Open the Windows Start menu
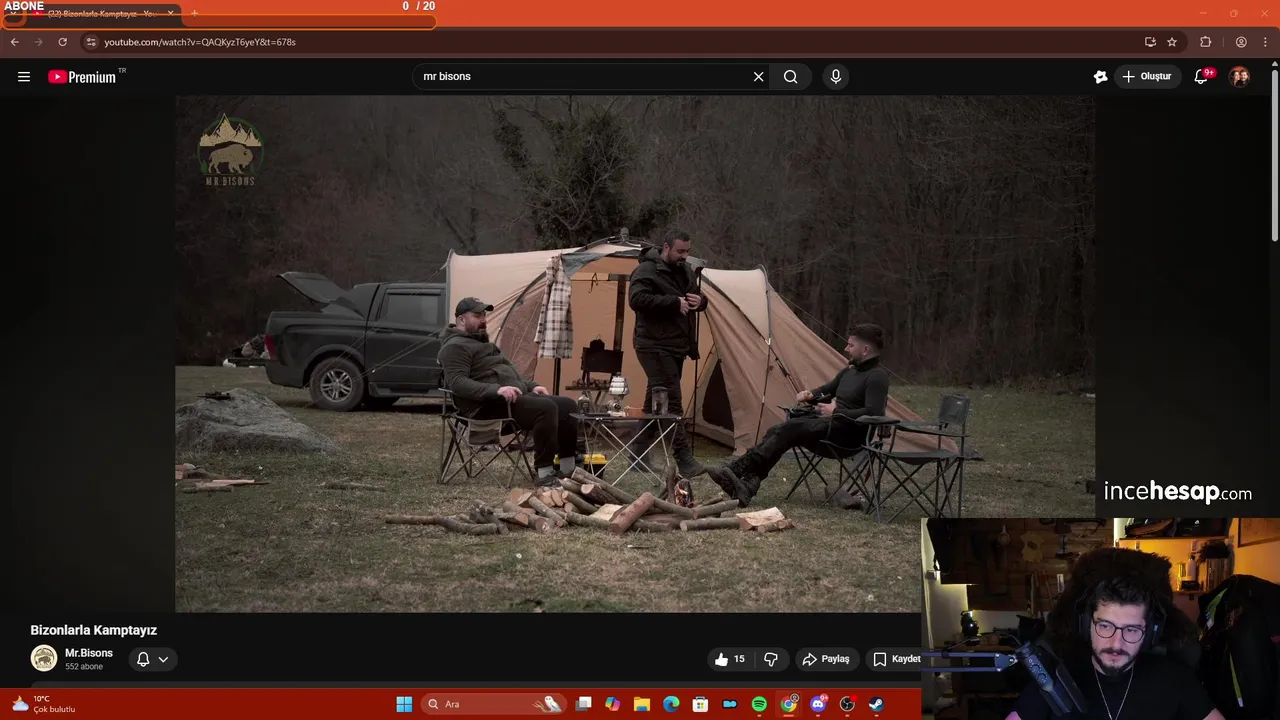The image size is (1280, 720). click(x=404, y=704)
